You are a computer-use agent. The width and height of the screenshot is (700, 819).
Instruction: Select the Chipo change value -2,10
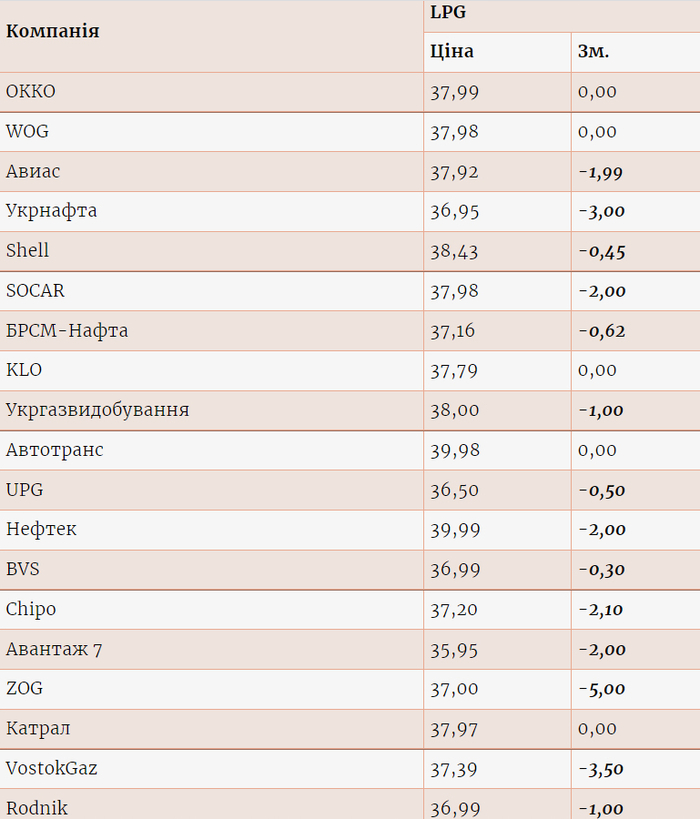point(601,609)
